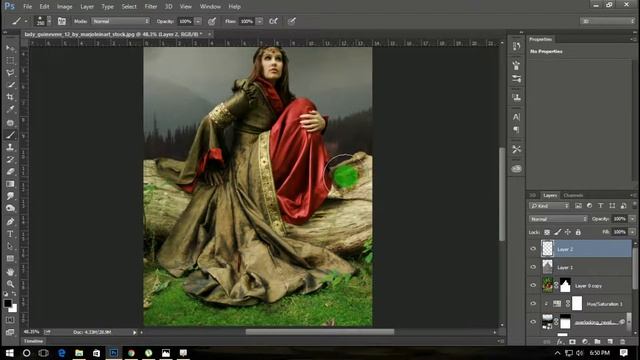Open Layers panel Opacity arrow

click(x=632, y=219)
